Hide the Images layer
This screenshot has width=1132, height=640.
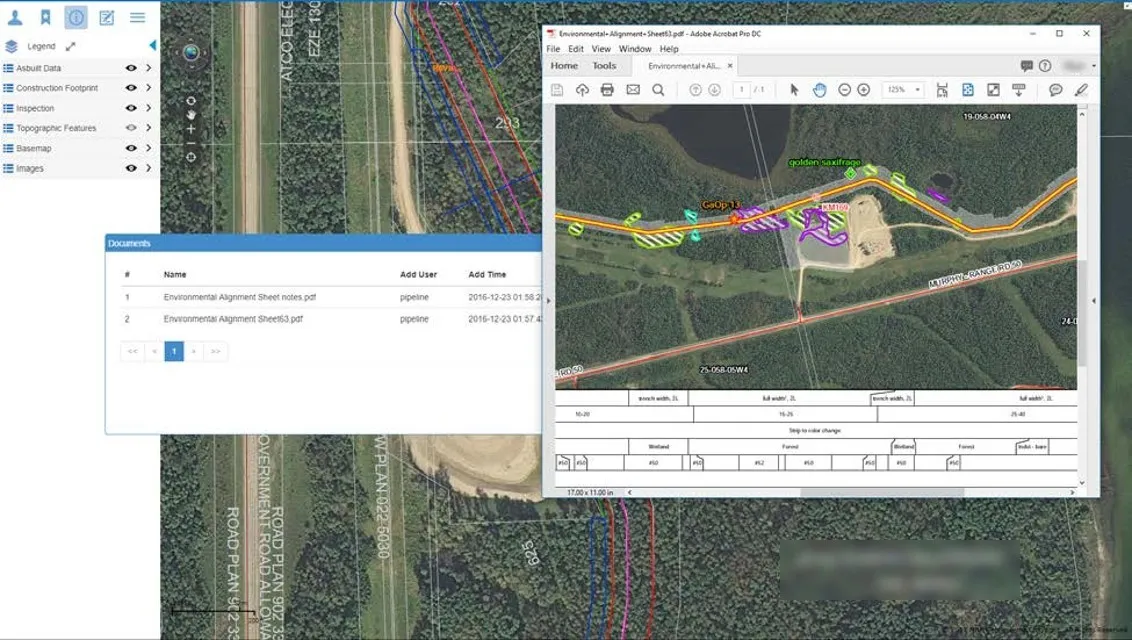[x=131, y=168]
